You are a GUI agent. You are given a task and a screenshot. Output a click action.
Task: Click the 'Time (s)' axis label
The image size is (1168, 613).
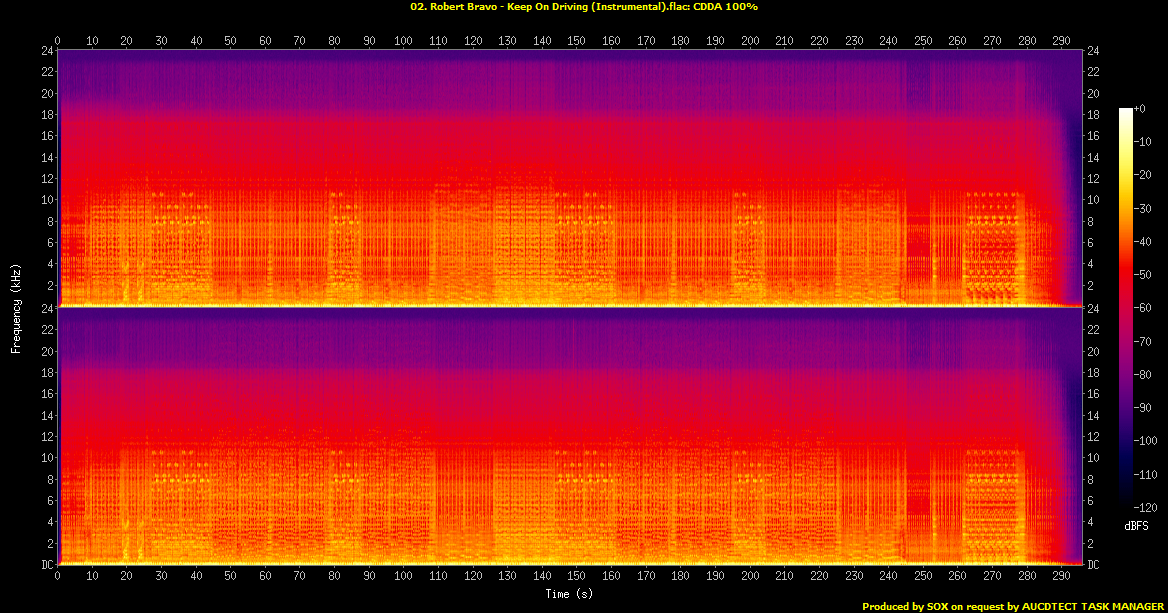pyautogui.click(x=569, y=594)
